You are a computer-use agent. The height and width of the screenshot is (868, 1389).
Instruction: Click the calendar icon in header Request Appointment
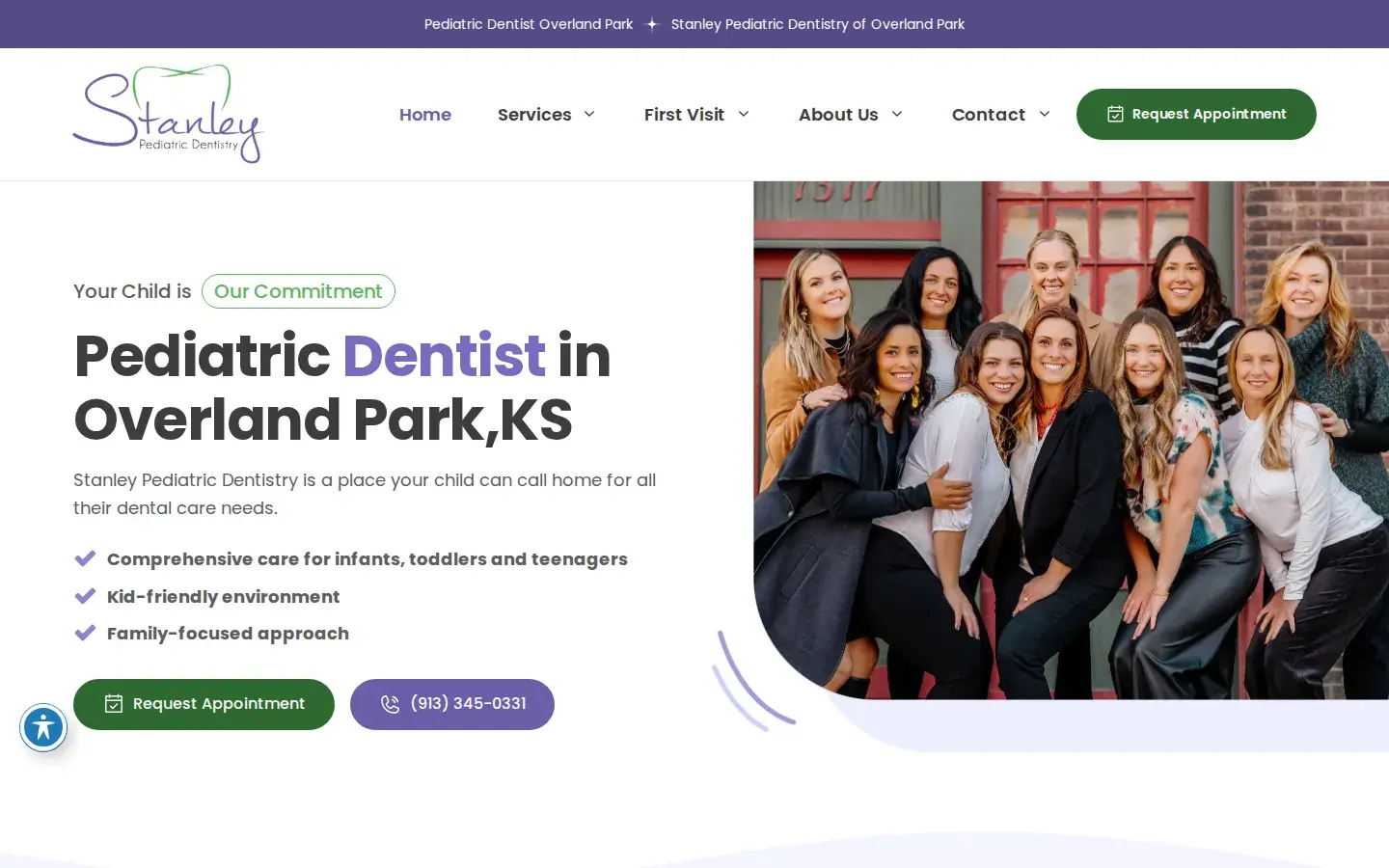tap(1115, 114)
